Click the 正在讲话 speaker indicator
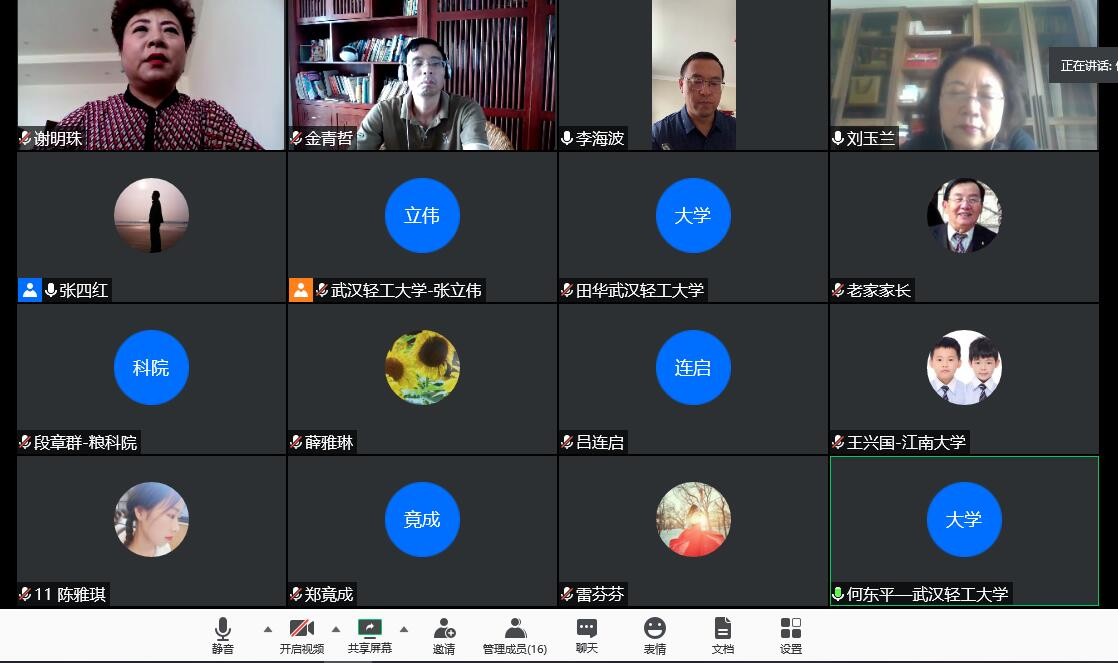1118x663 pixels. [1084, 66]
